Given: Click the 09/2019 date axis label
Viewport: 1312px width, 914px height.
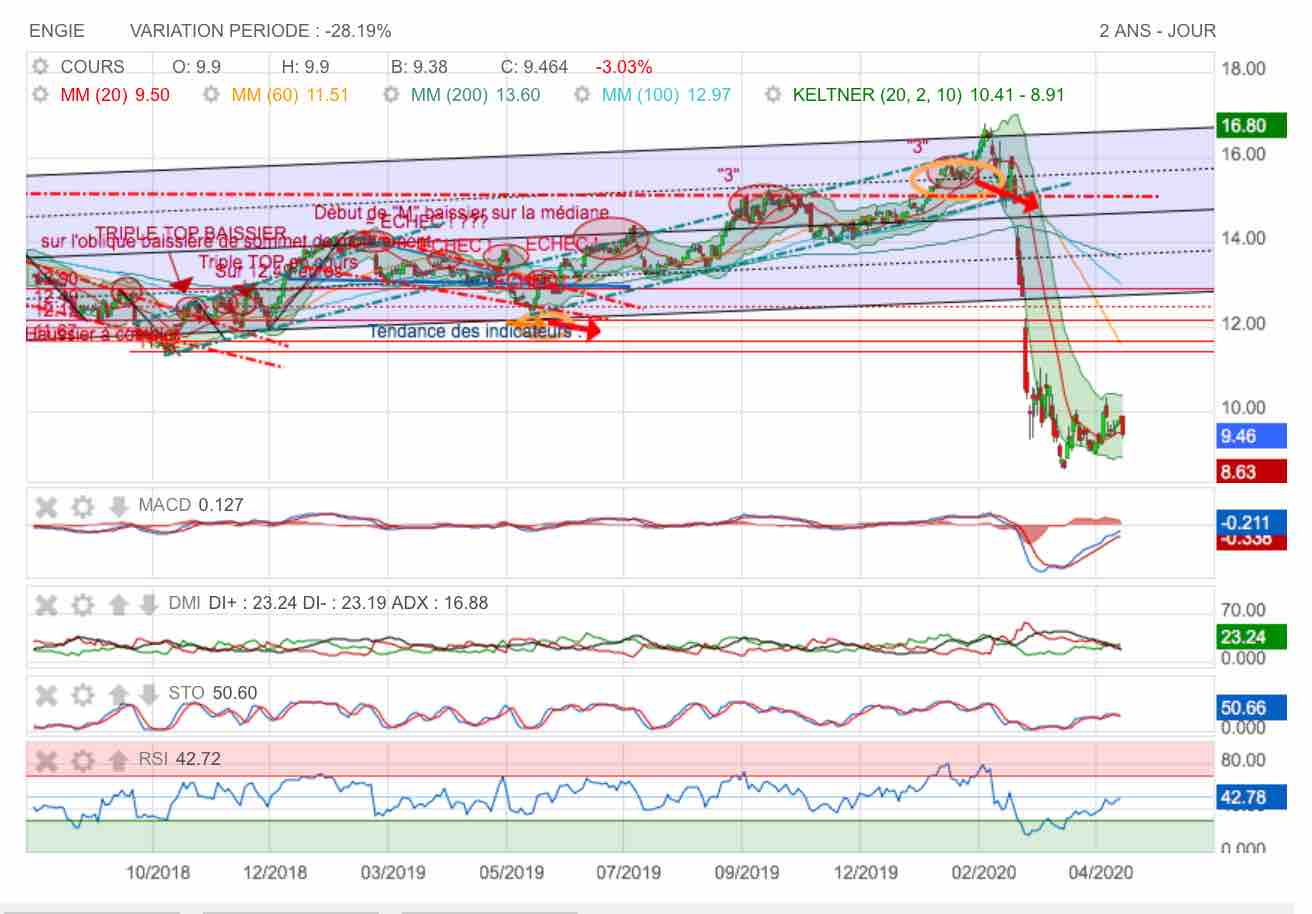Looking at the screenshot, I should tap(745, 872).
